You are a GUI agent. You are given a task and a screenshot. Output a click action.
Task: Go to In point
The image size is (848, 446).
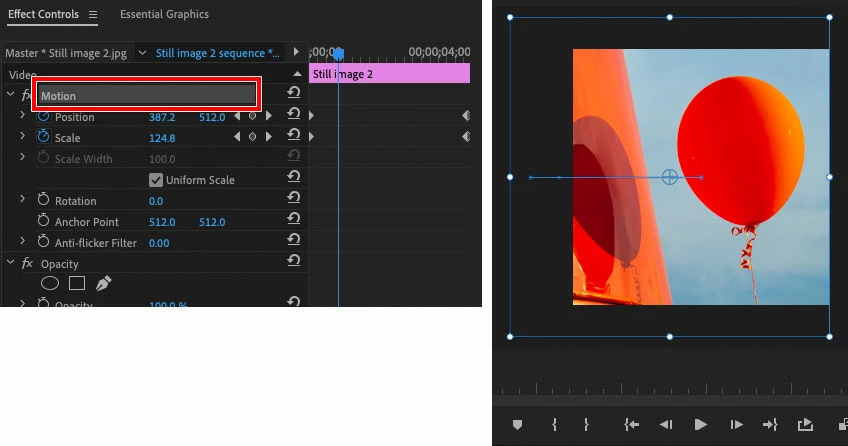[x=632, y=425]
